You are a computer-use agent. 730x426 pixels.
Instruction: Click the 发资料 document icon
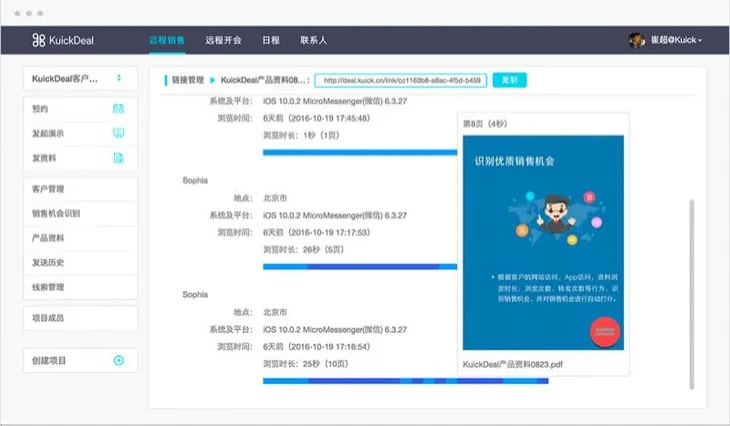[119, 158]
